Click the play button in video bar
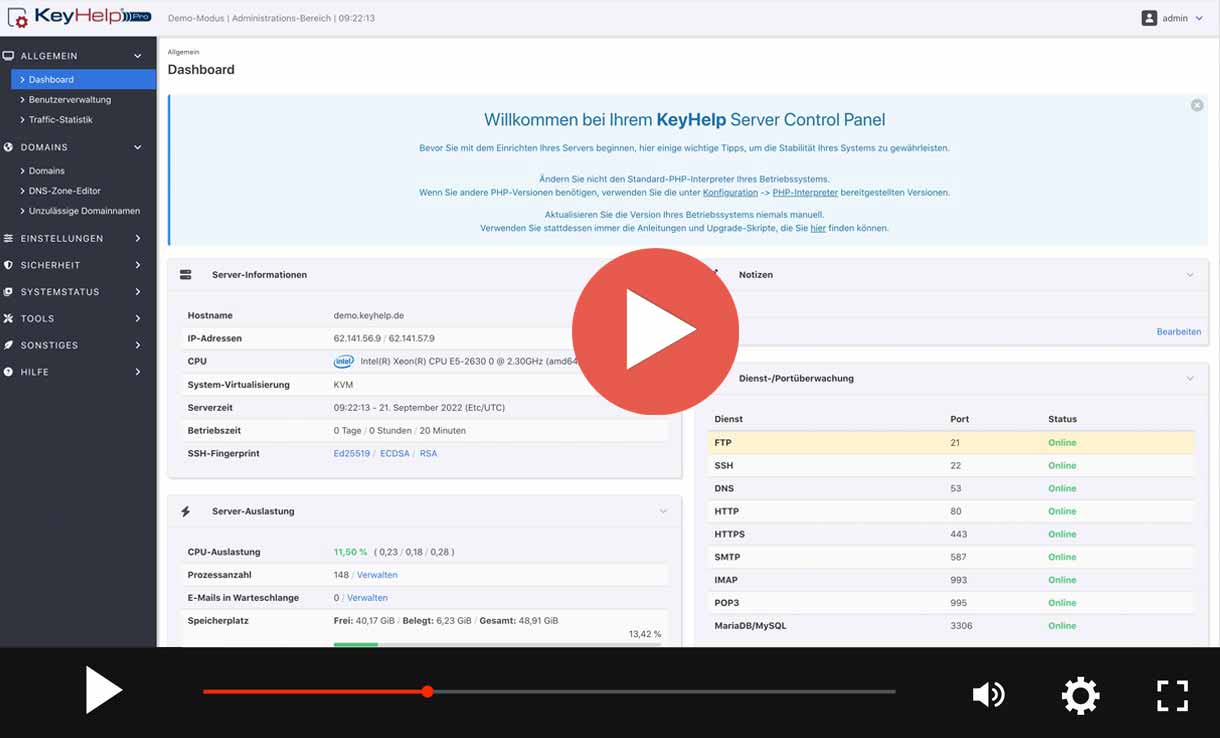 [x=103, y=692]
